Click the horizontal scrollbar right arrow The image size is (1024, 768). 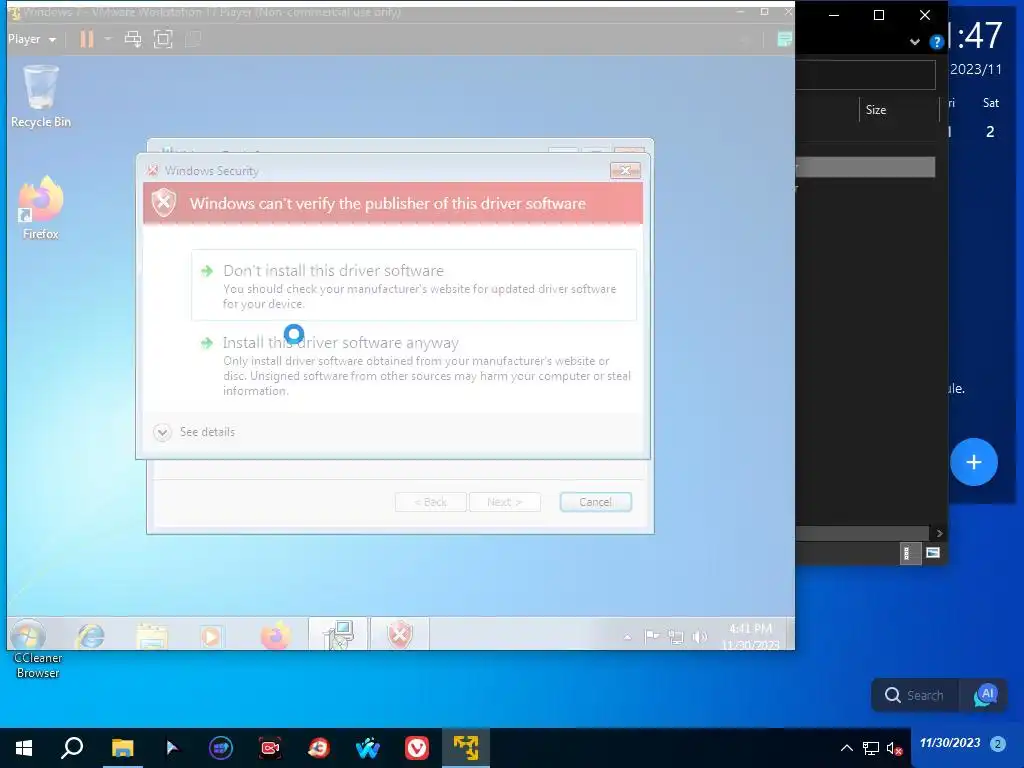click(939, 533)
